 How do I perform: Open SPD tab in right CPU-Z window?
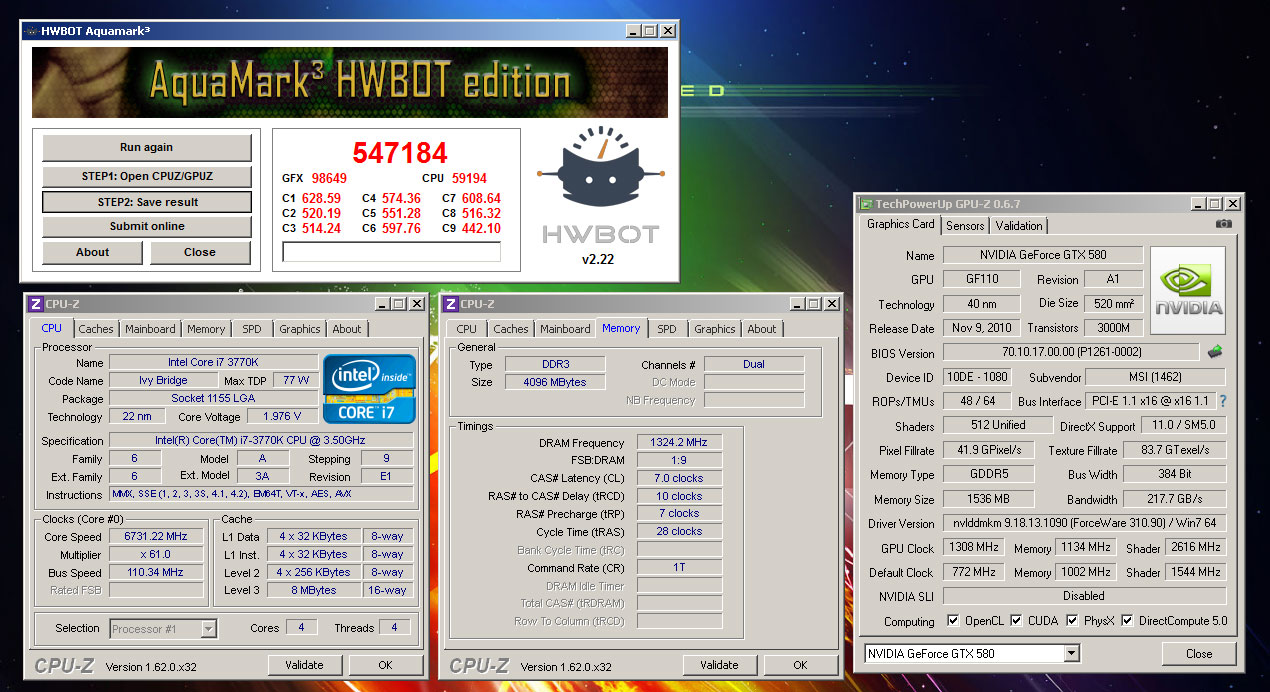[x=667, y=329]
